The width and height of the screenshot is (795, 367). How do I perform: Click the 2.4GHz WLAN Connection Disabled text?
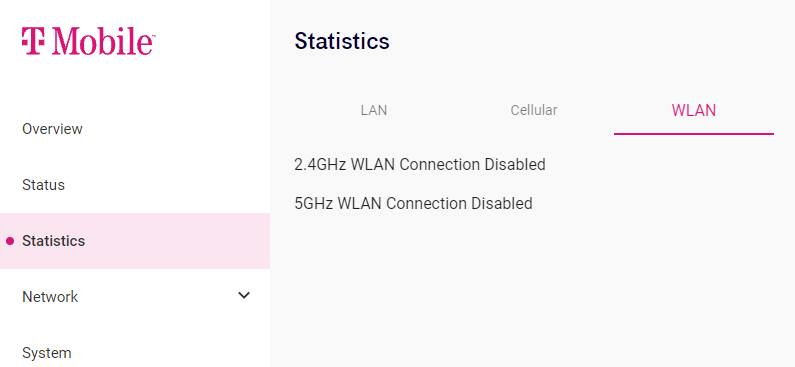pos(420,164)
